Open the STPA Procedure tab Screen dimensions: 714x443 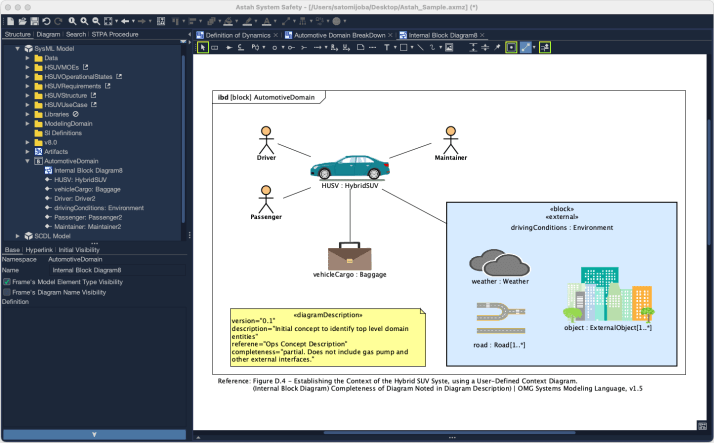116,34
